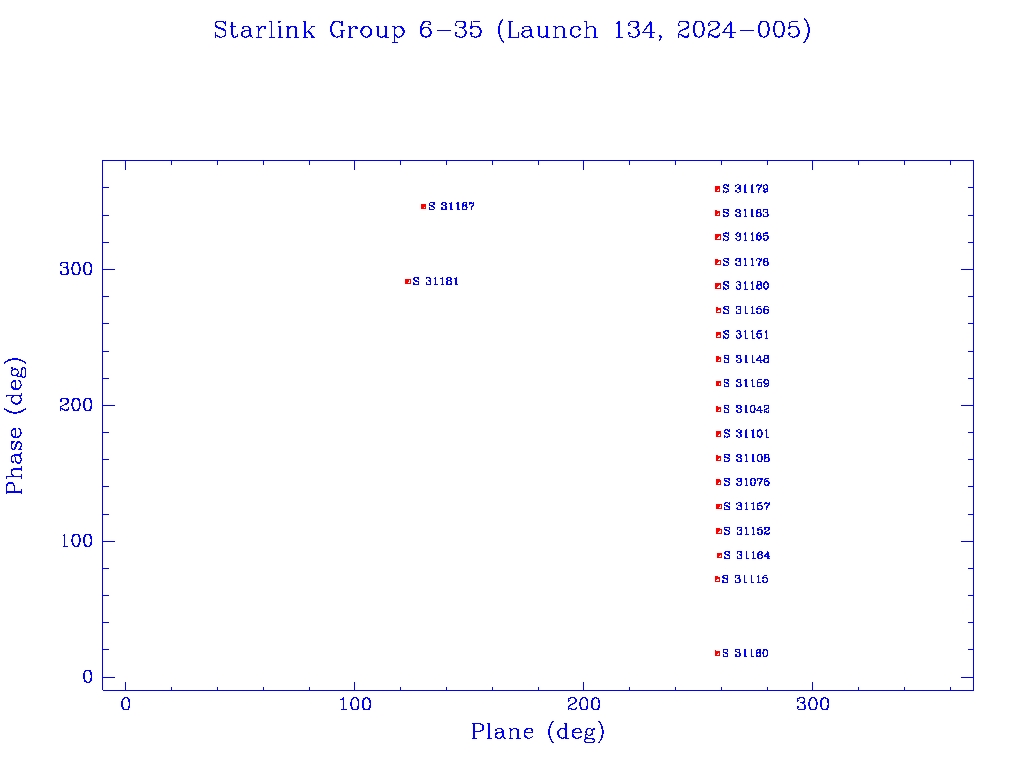Click the 300 tick on the Phase axis
Image resolution: width=1024 pixels, height=768 pixels.
pos(80,269)
